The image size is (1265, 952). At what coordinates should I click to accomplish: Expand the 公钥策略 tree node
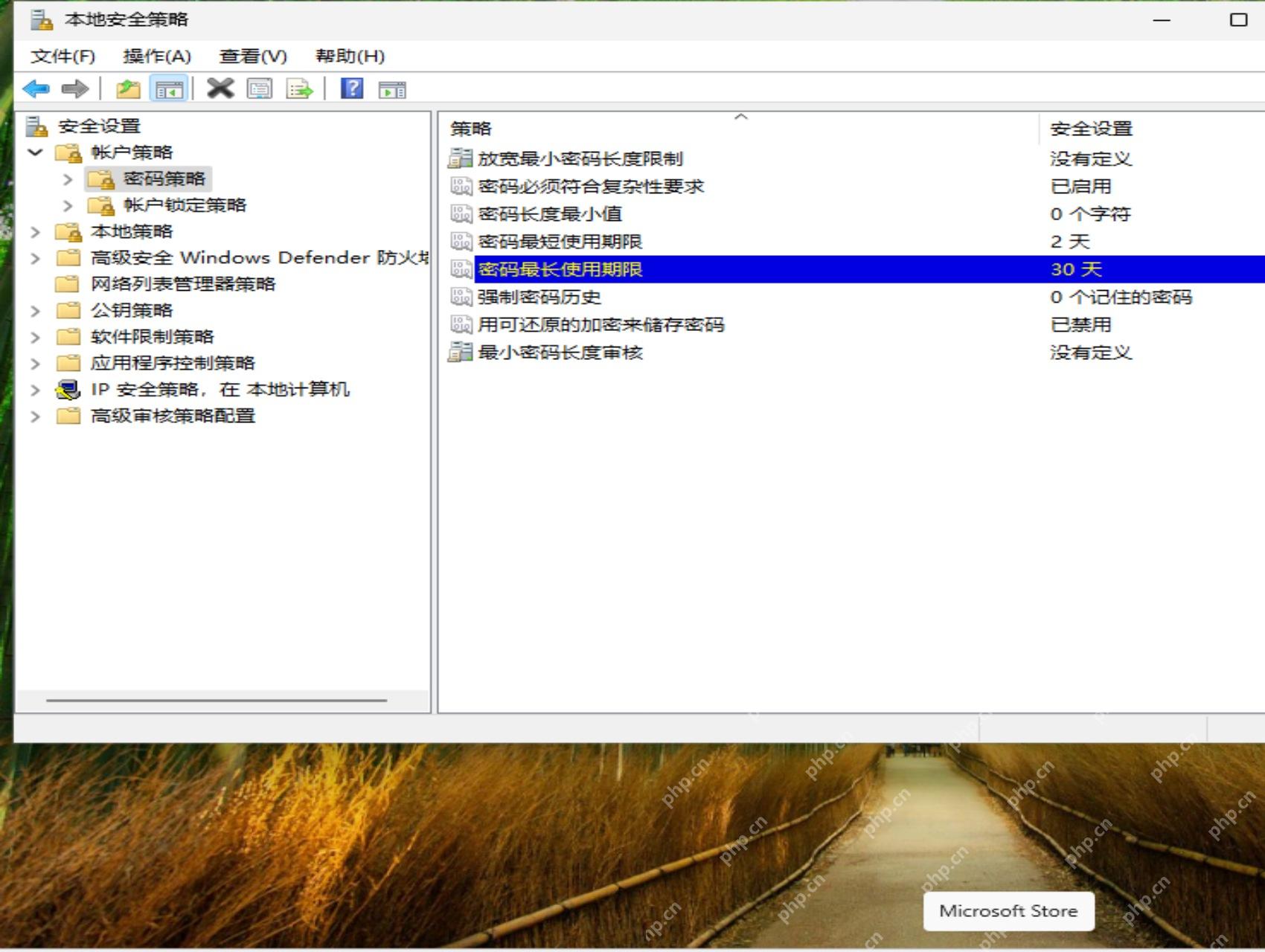(x=35, y=311)
